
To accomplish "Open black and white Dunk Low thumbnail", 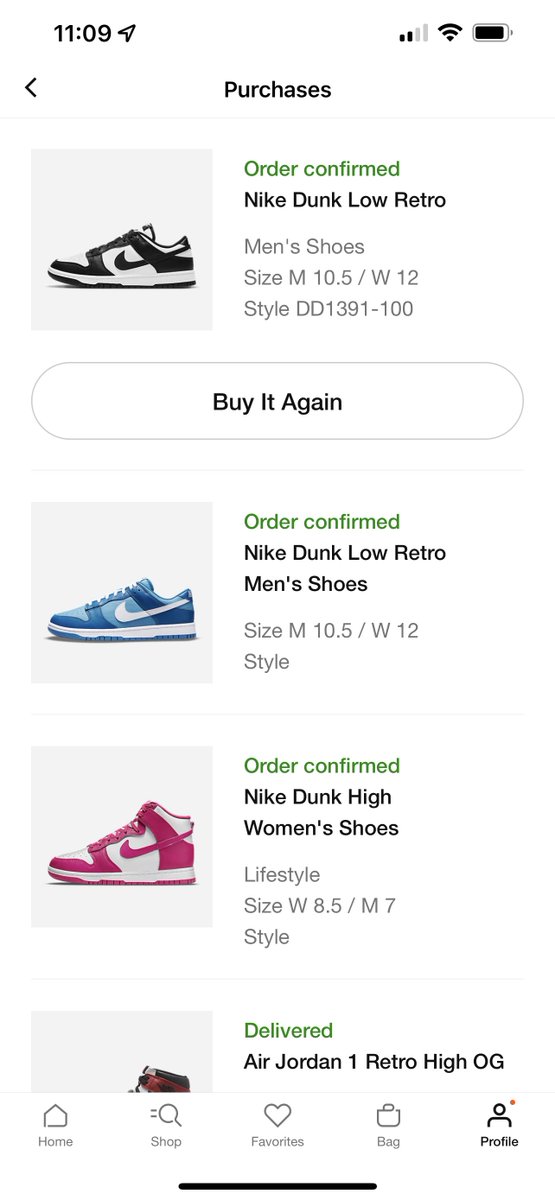I will [122, 239].
